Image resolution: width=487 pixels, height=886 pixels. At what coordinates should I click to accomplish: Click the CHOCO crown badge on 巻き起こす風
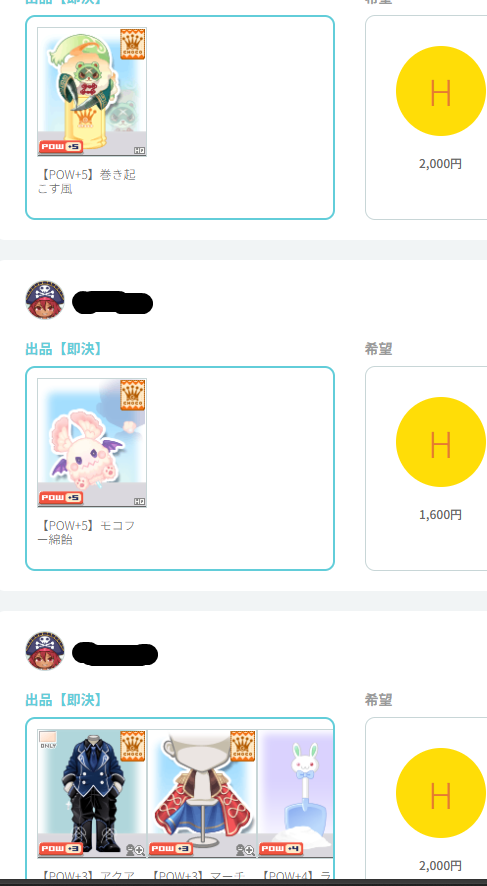point(133,44)
